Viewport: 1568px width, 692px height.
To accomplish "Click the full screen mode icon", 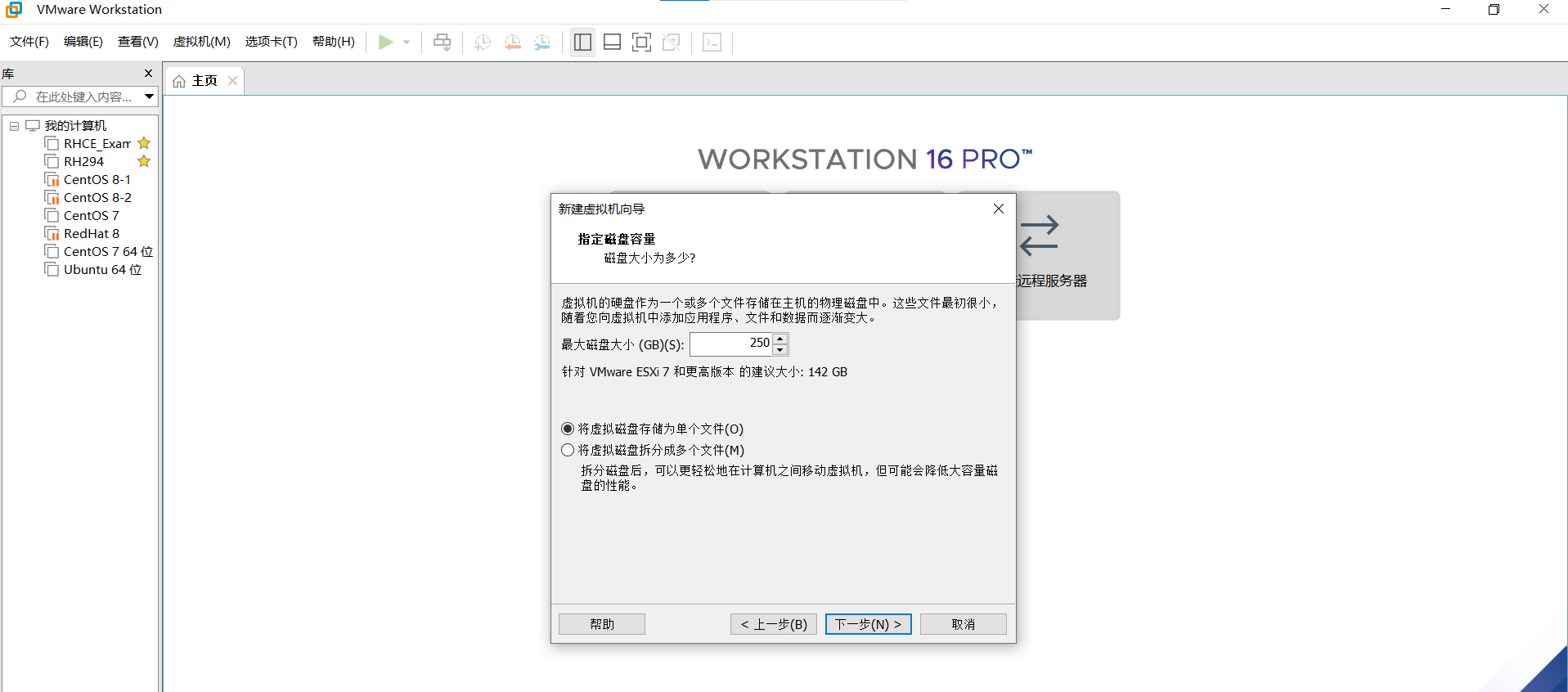I will click(642, 42).
